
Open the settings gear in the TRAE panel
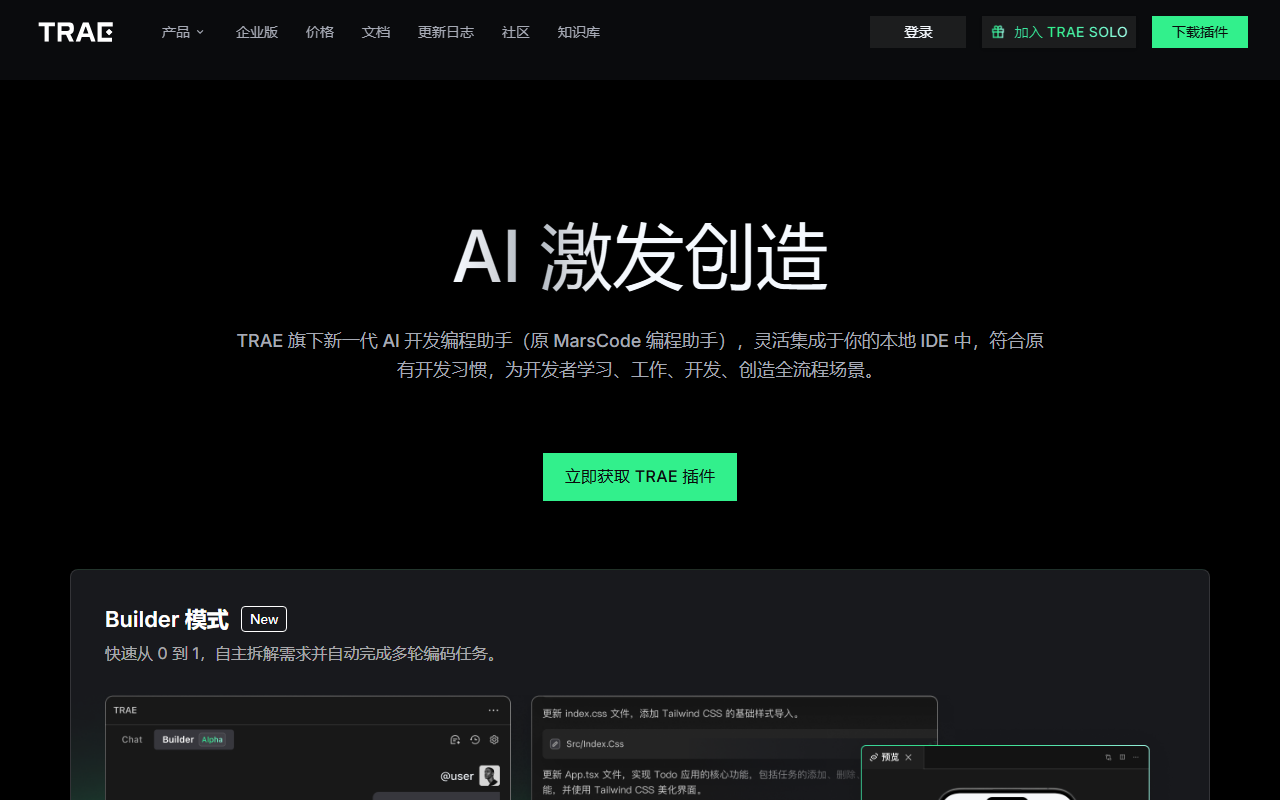tap(494, 740)
